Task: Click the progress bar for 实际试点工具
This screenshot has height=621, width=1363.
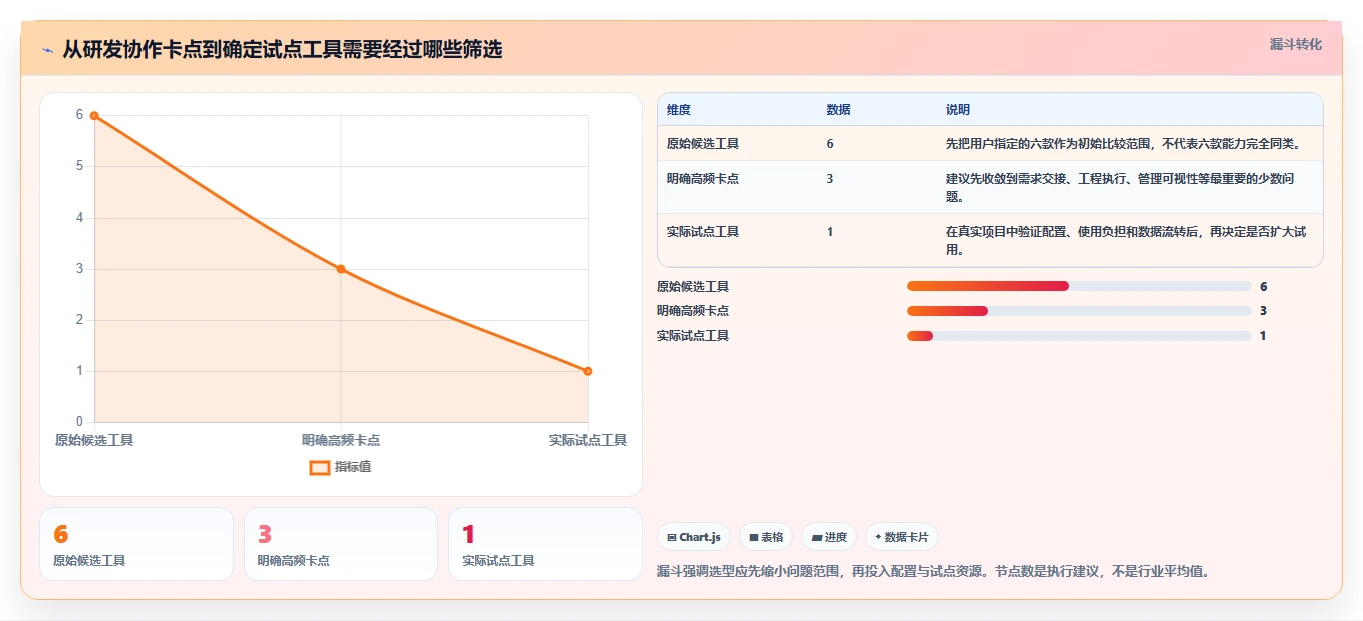Action: [1079, 336]
